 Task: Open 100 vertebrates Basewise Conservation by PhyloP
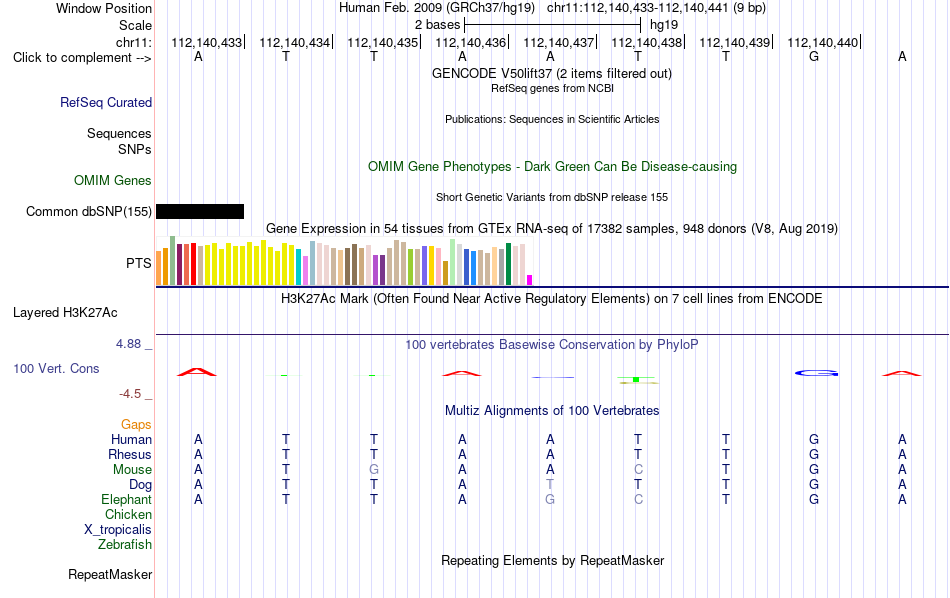point(551,345)
